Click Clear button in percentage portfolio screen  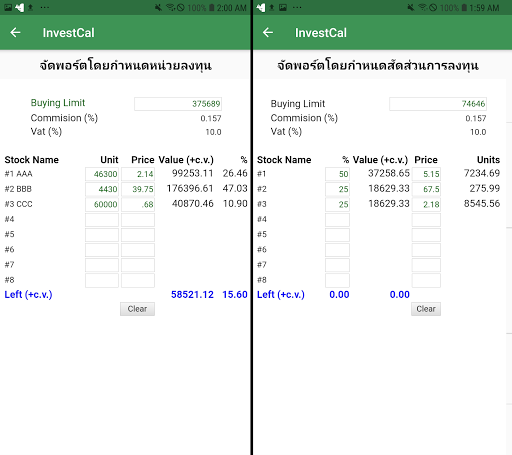click(426, 309)
